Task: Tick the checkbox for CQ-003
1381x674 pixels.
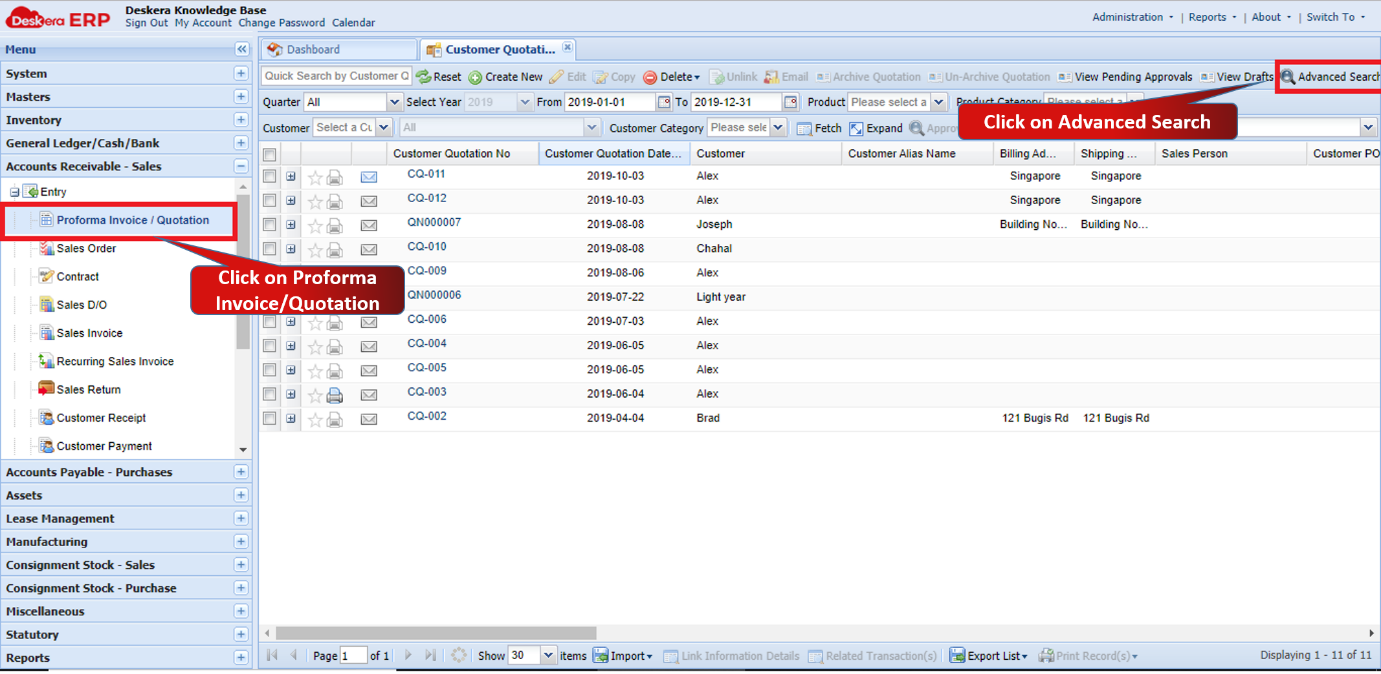Action: (269, 394)
